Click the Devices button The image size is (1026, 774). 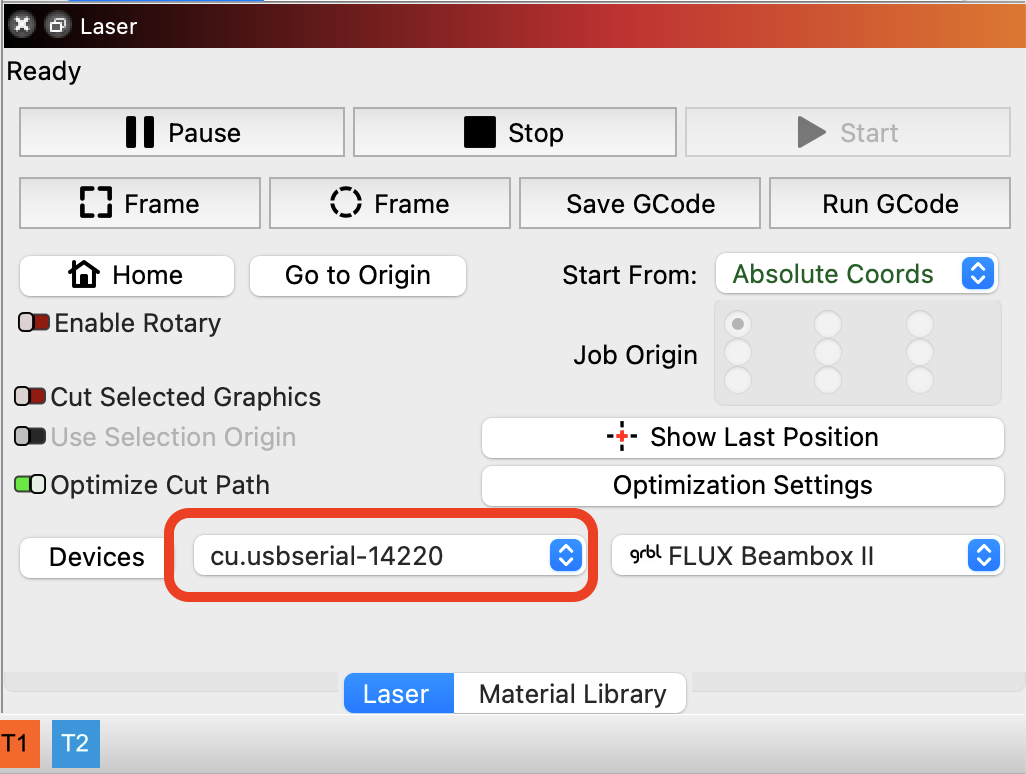96,557
